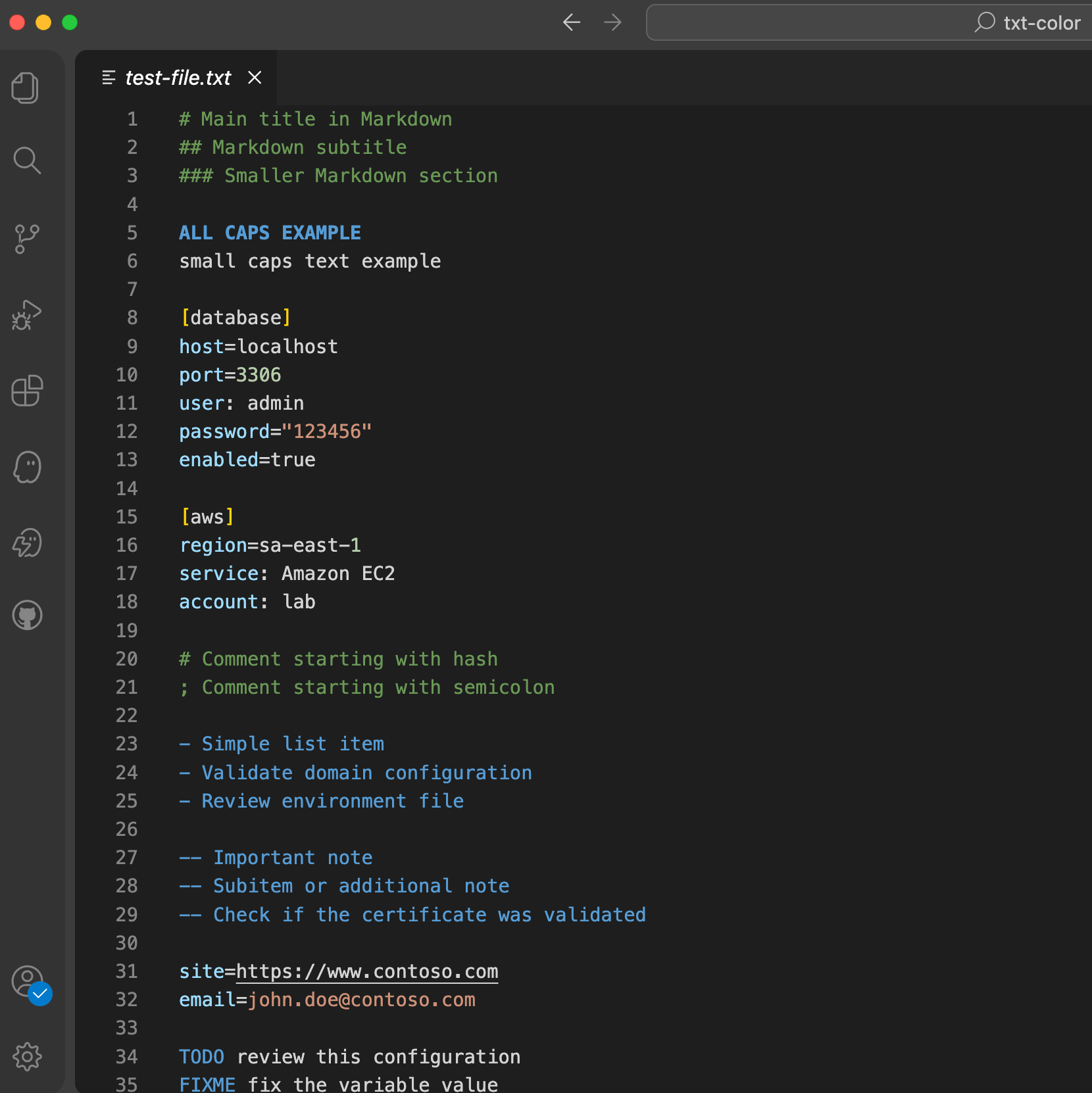Click '- Review environment file' line
This screenshot has height=1093, width=1092.
pyautogui.click(x=321, y=801)
